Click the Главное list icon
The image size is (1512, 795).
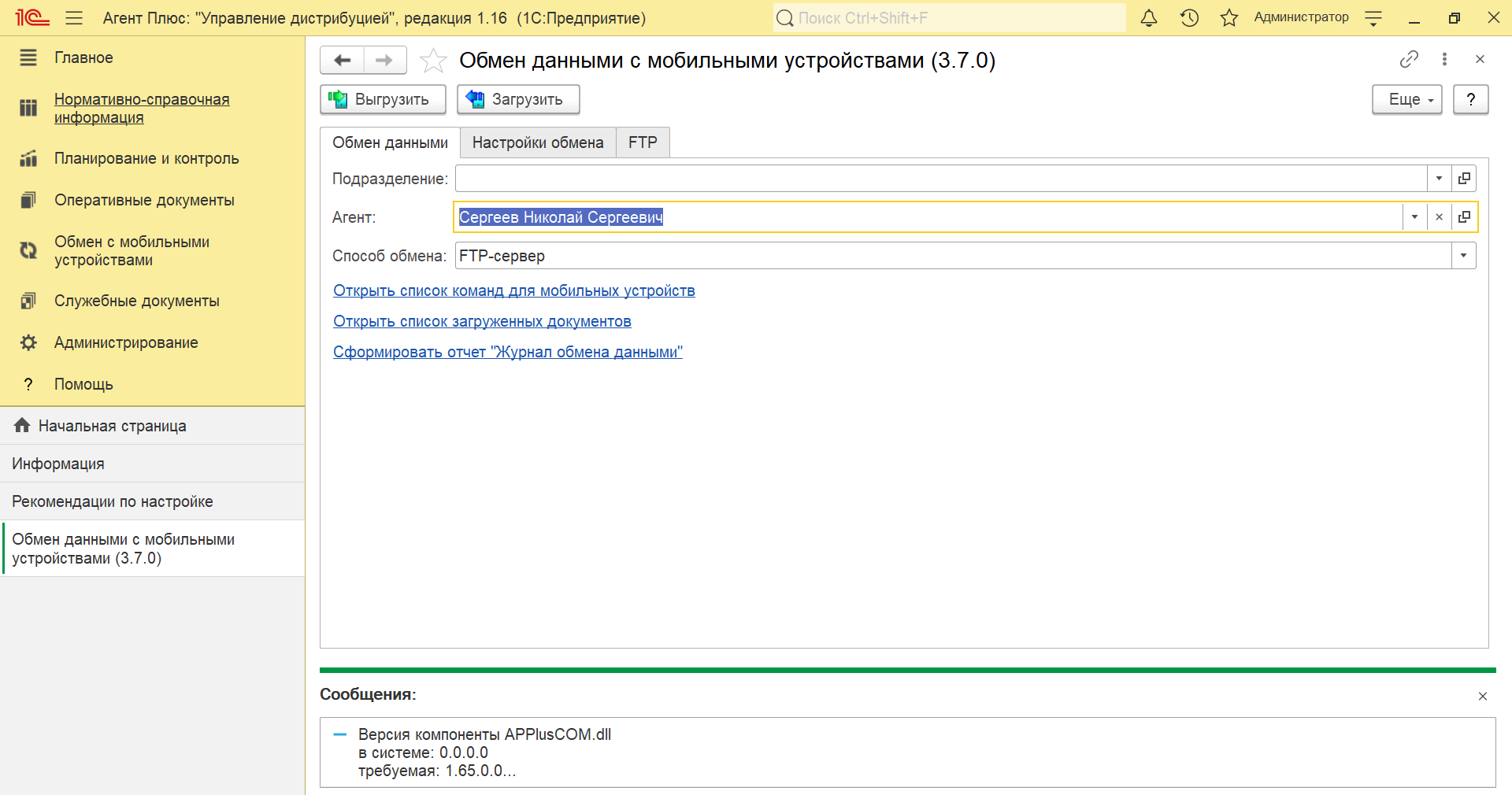28,57
